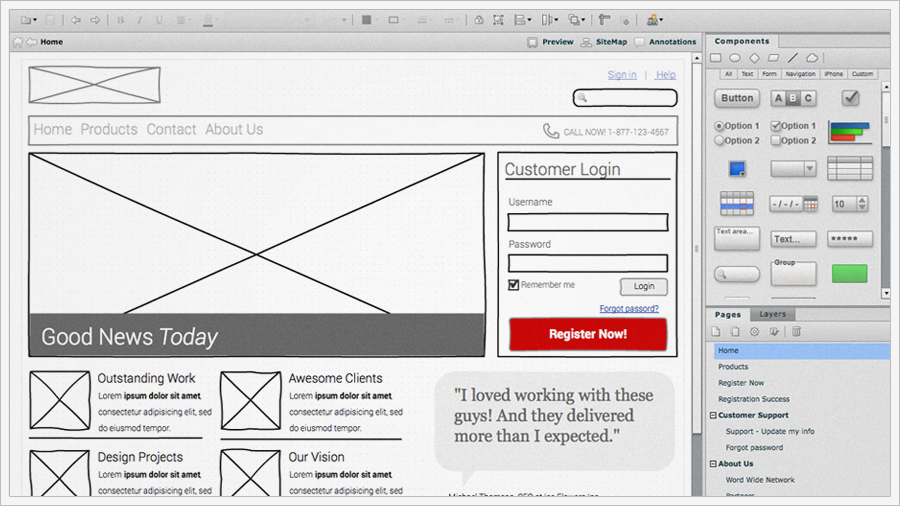Click the Undo arrow icon

pos(75,20)
